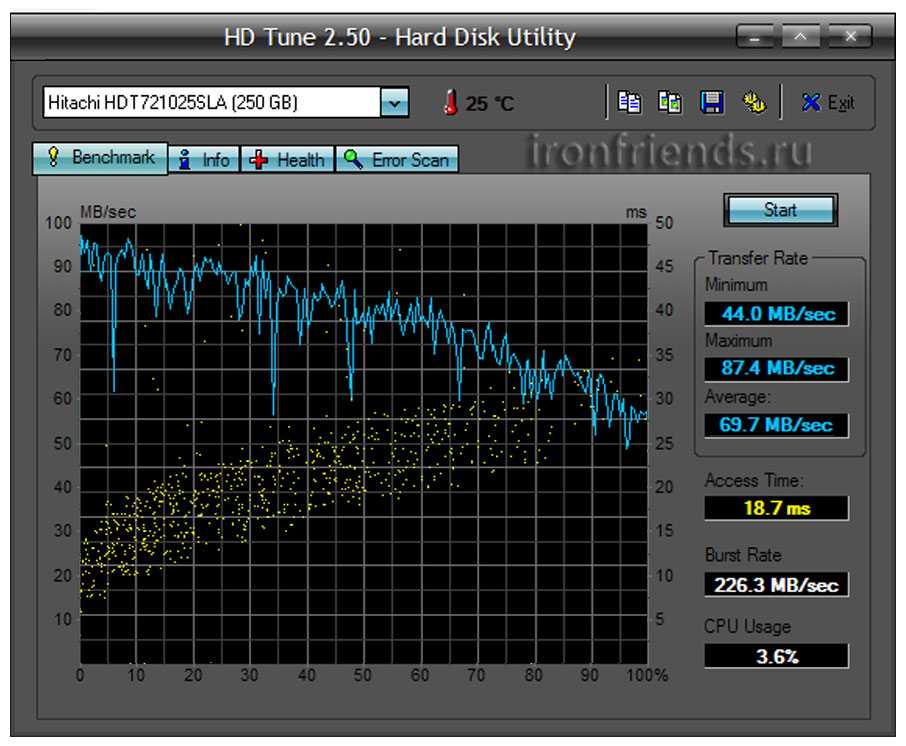
Task: Open options via the gear icon
Action: 753,102
